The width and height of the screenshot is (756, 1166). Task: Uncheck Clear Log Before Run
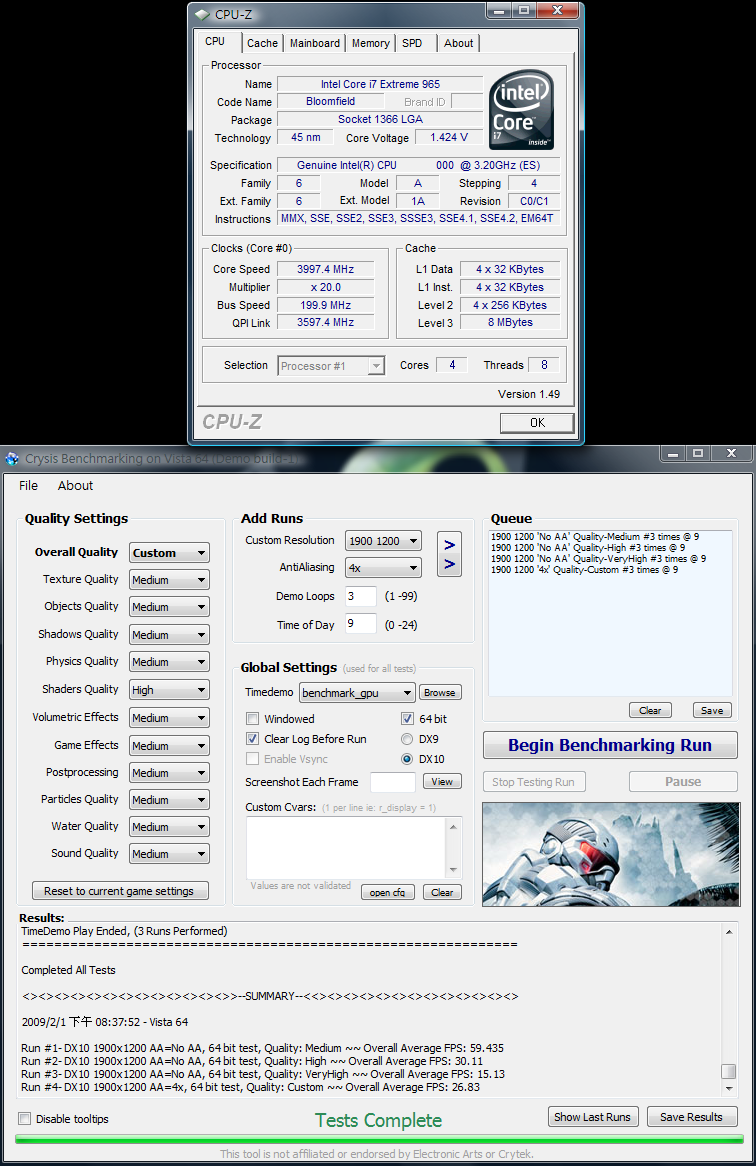(253, 739)
